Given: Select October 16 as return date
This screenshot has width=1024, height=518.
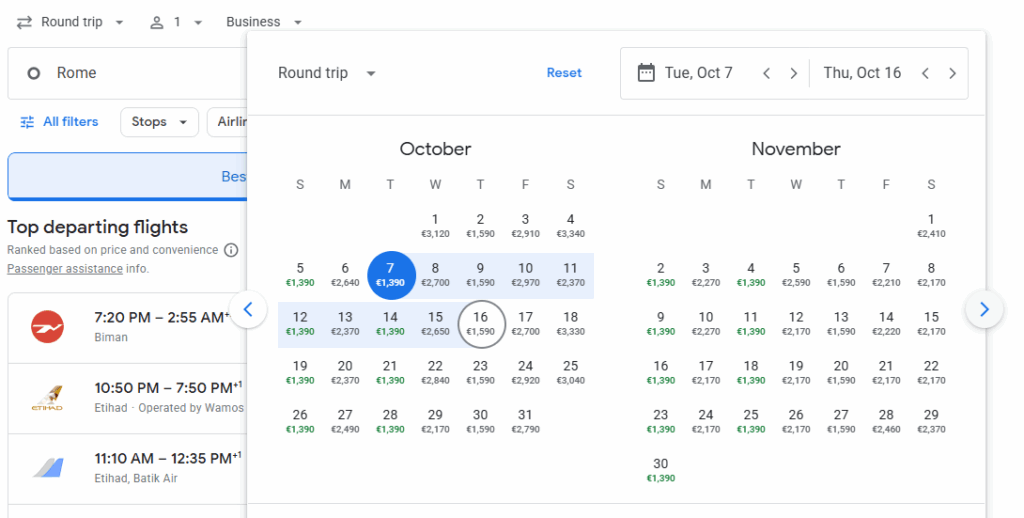Looking at the screenshot, I should [480, 323].
